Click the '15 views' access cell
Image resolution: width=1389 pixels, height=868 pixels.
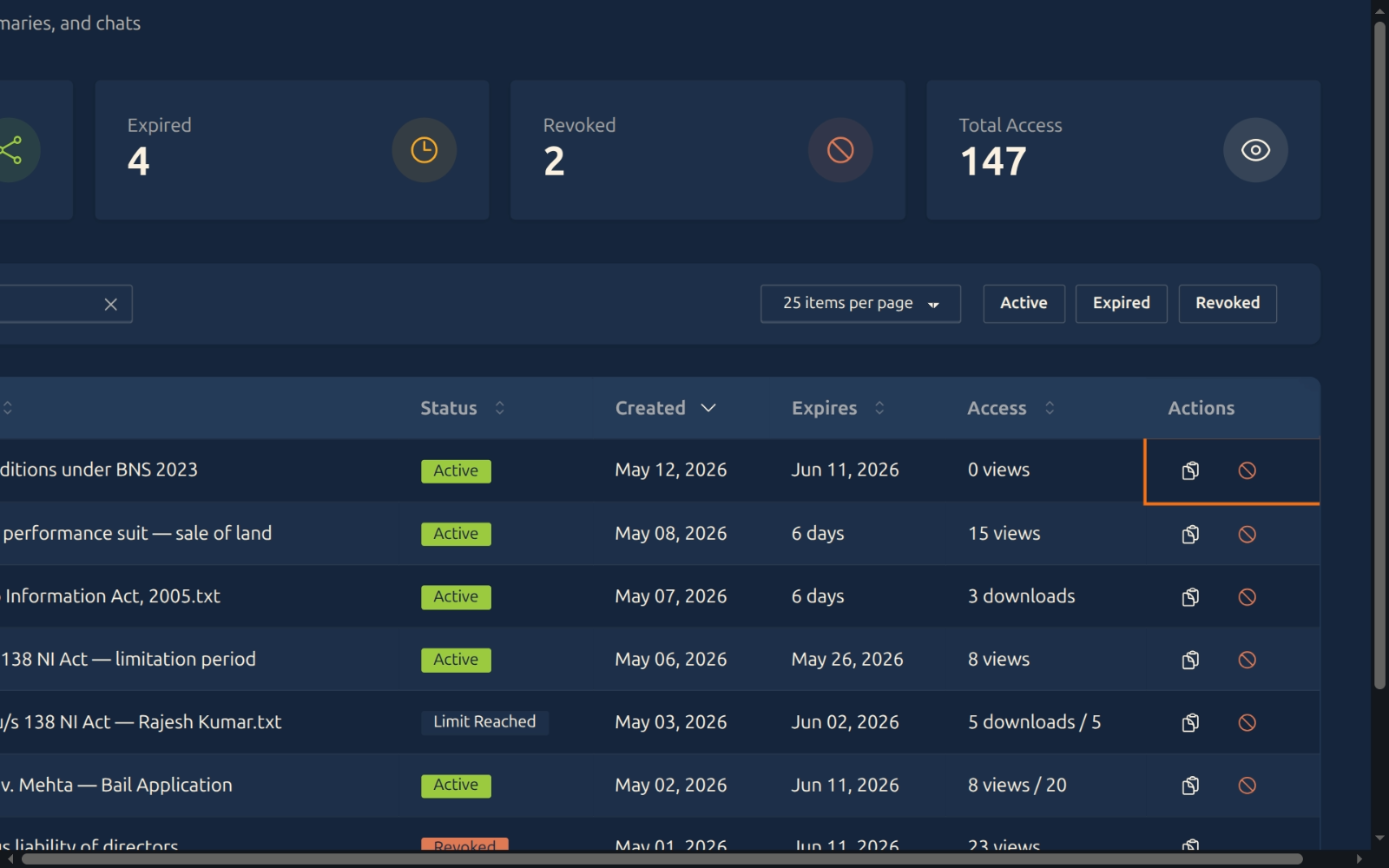1004,533
